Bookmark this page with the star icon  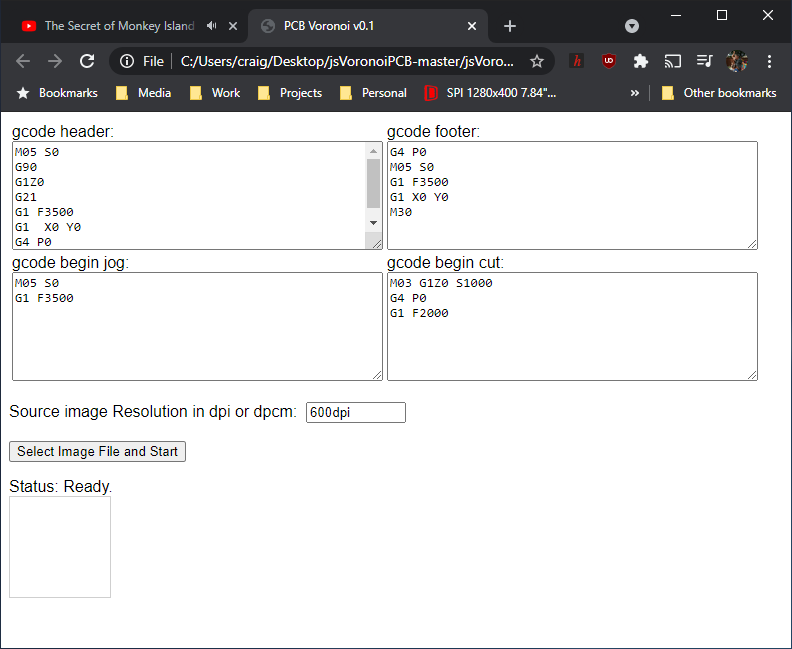pos(536,61)
